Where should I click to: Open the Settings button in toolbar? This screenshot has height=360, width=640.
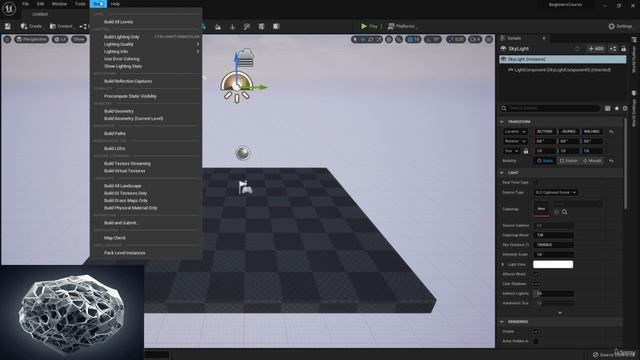[620, 27]
